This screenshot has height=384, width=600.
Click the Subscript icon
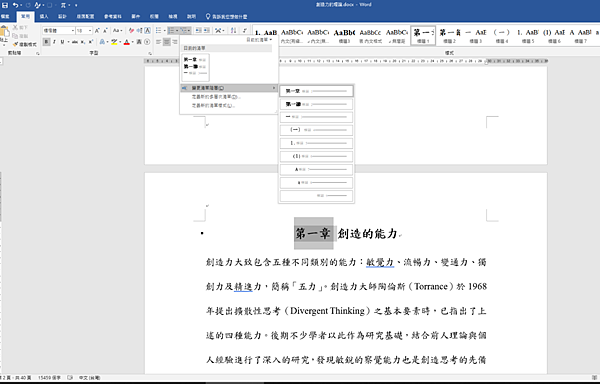click(83, 42)
